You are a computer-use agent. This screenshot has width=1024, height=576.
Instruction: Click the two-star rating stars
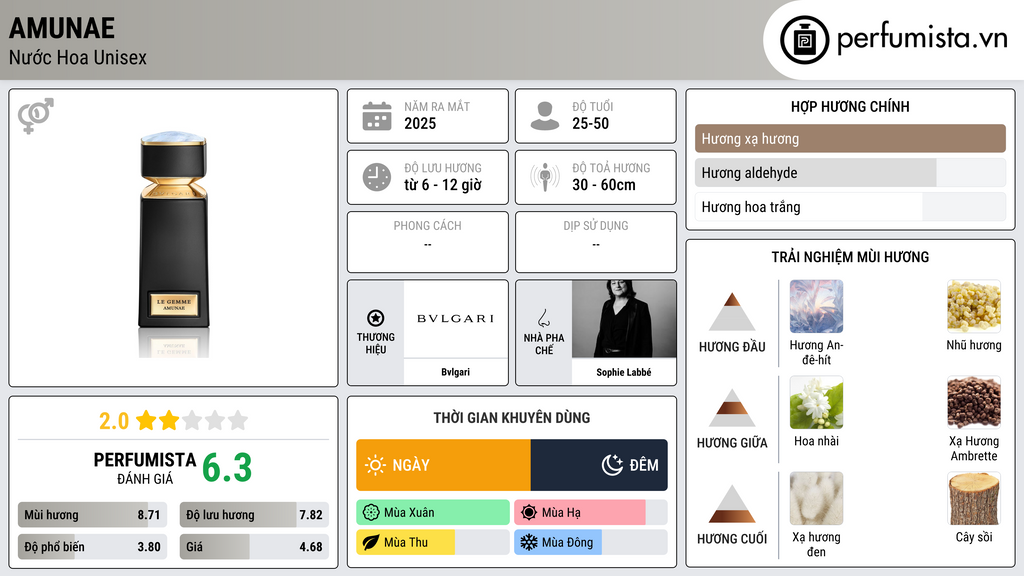tap(192, 420)
